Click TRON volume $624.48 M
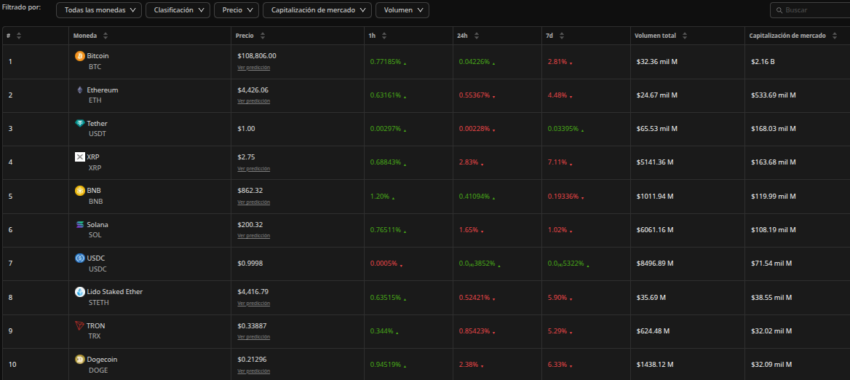This screenshot has width=850, height=380. [x=653, y=331]
